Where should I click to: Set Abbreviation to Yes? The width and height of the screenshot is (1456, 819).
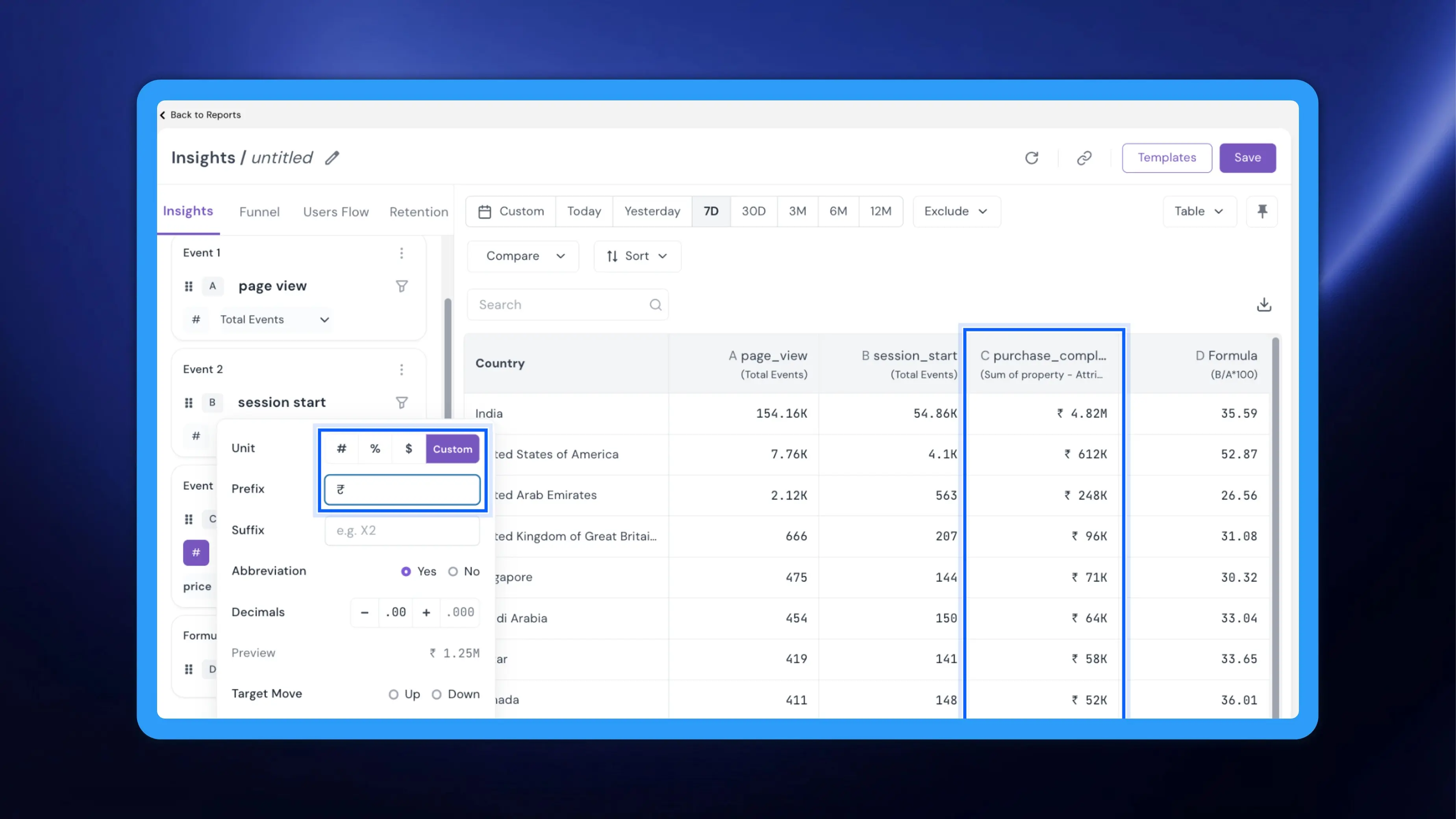406,571
